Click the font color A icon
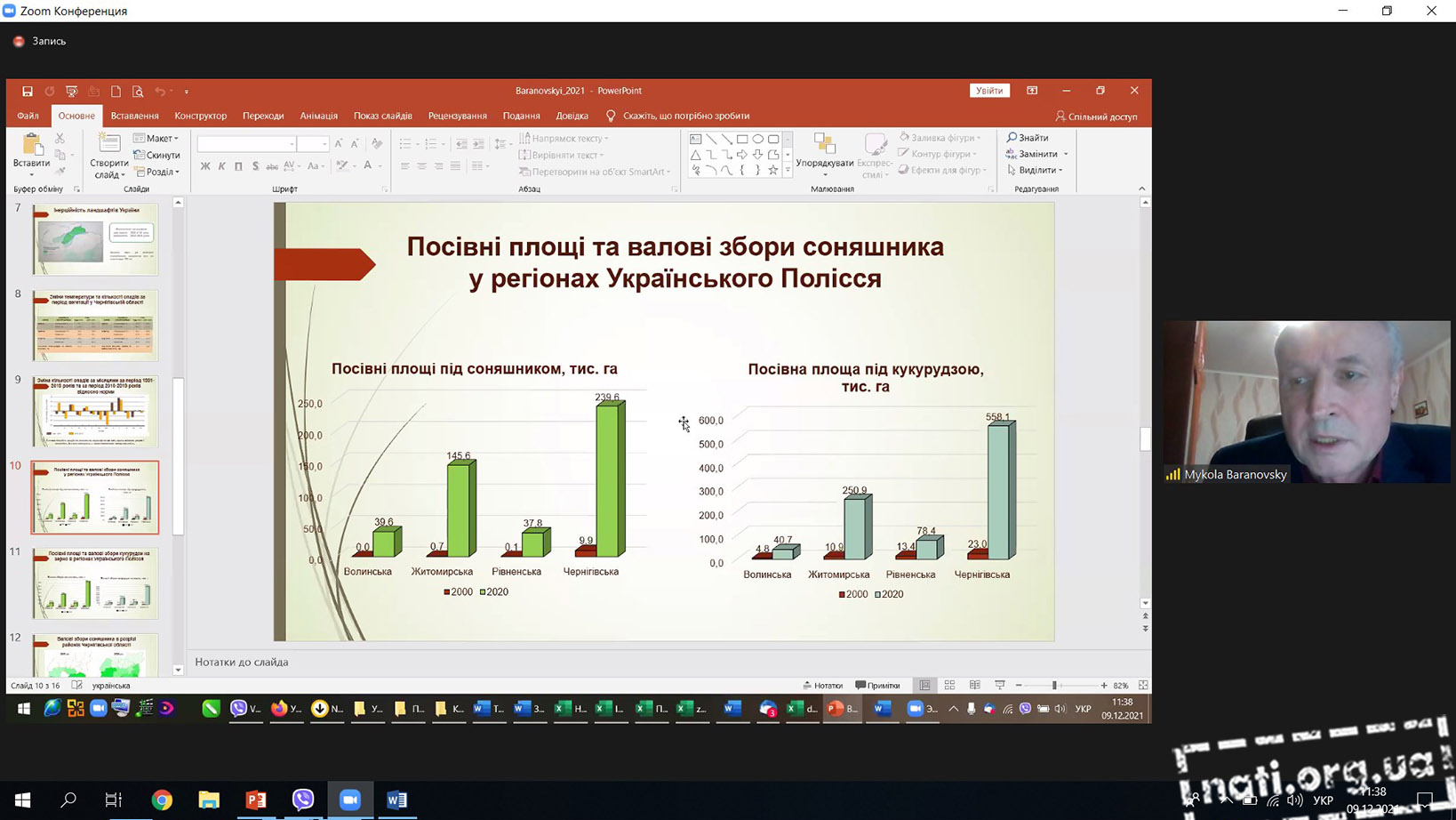The height and width of the screenshot is (820, 1456). [368, 166]
